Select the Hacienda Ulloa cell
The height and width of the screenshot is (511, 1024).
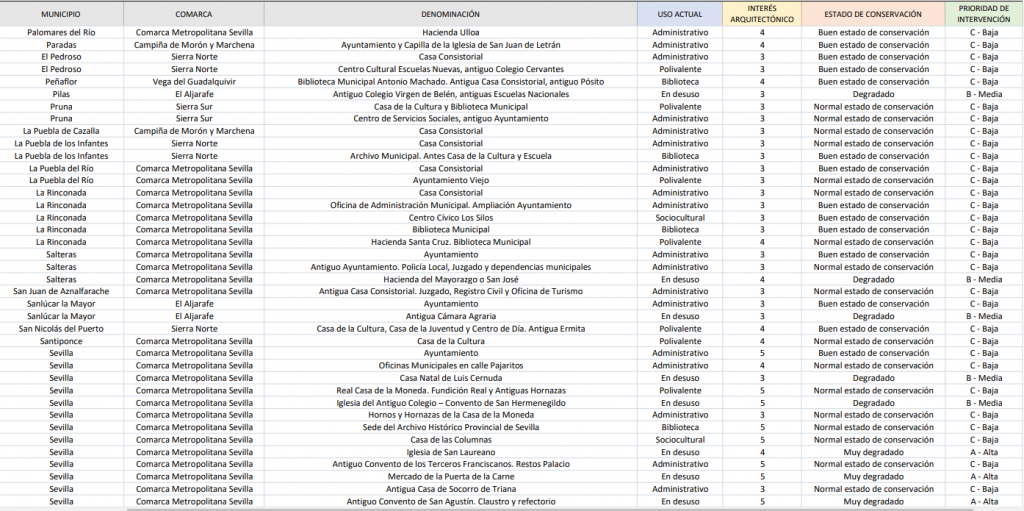click(x=450, y=33)
